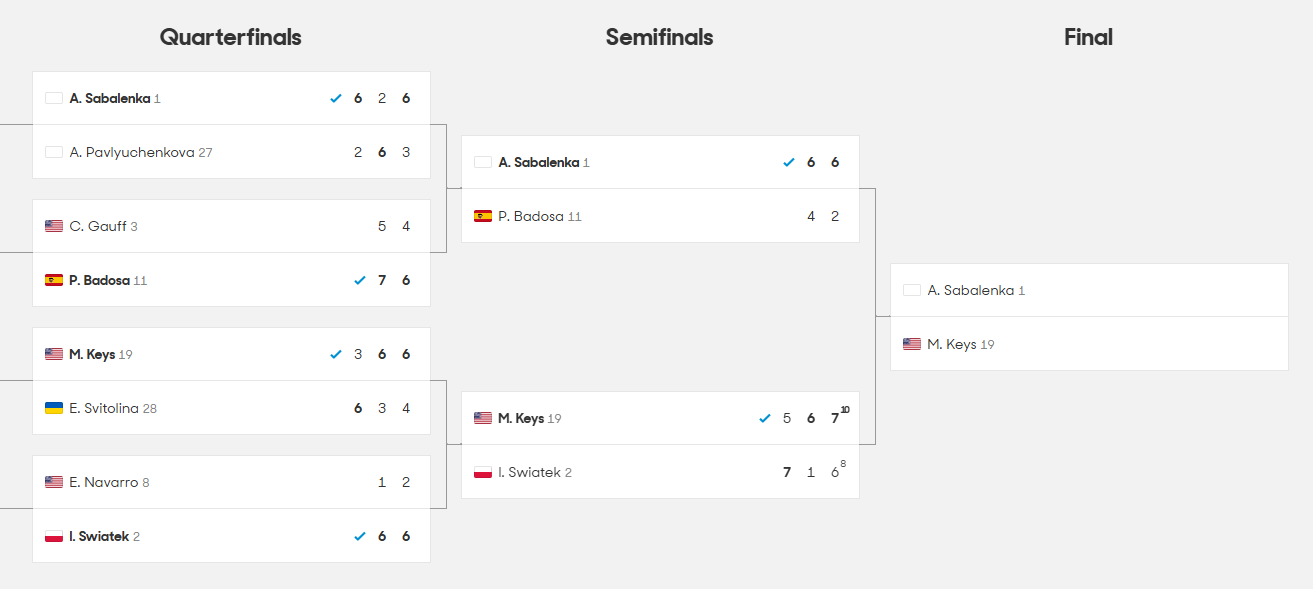Viewport: 1313px width, 589px height.
Task: Click Spain flag next to P. Badosa in quarterfinals
Action: click(54, 280)
